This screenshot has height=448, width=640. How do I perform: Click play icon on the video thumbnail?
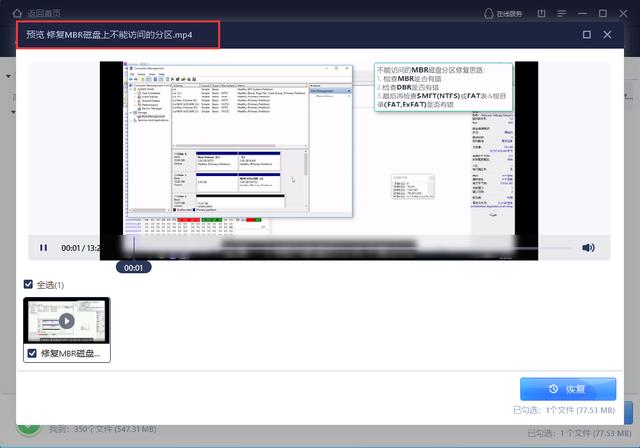coord(66,321)
